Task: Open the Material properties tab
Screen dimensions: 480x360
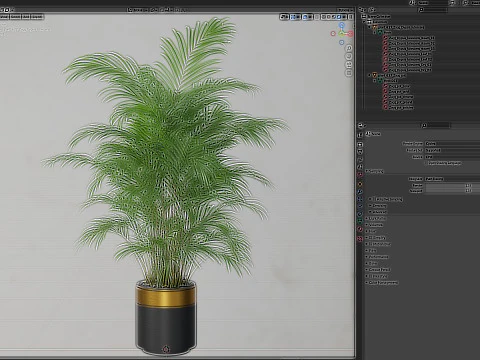Action: [360, 229]
